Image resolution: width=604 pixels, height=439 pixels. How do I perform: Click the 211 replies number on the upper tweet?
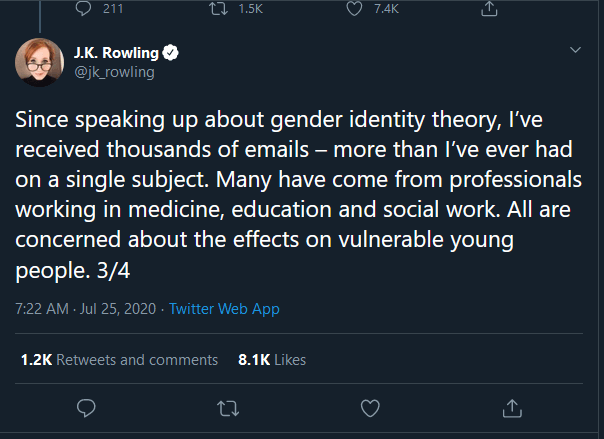[115, 9]
